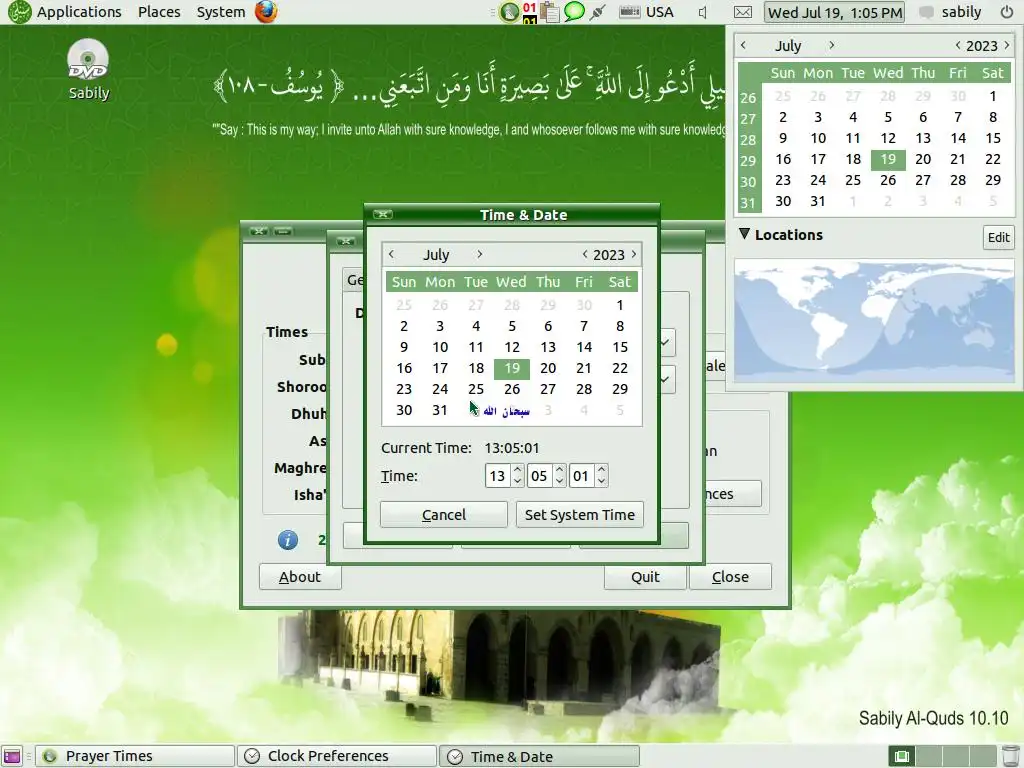Viewport: 1024px width, 768px height.
Task: Click Set System Time button
Action: pos(579,515)
